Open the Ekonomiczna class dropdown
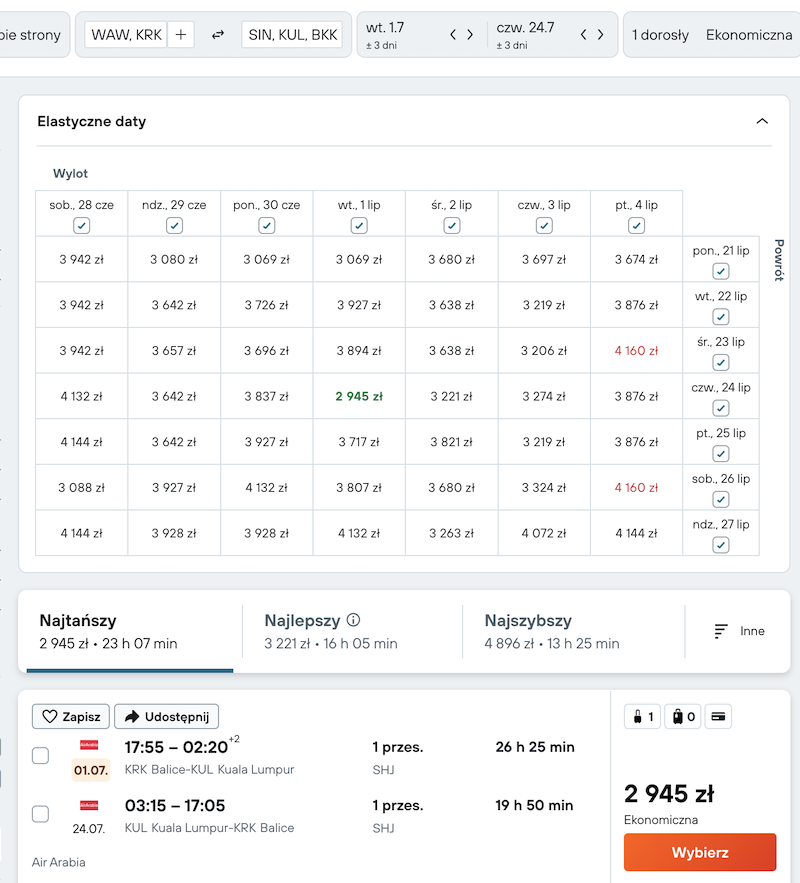Viewport: 800px width, 883px height. 749,35
